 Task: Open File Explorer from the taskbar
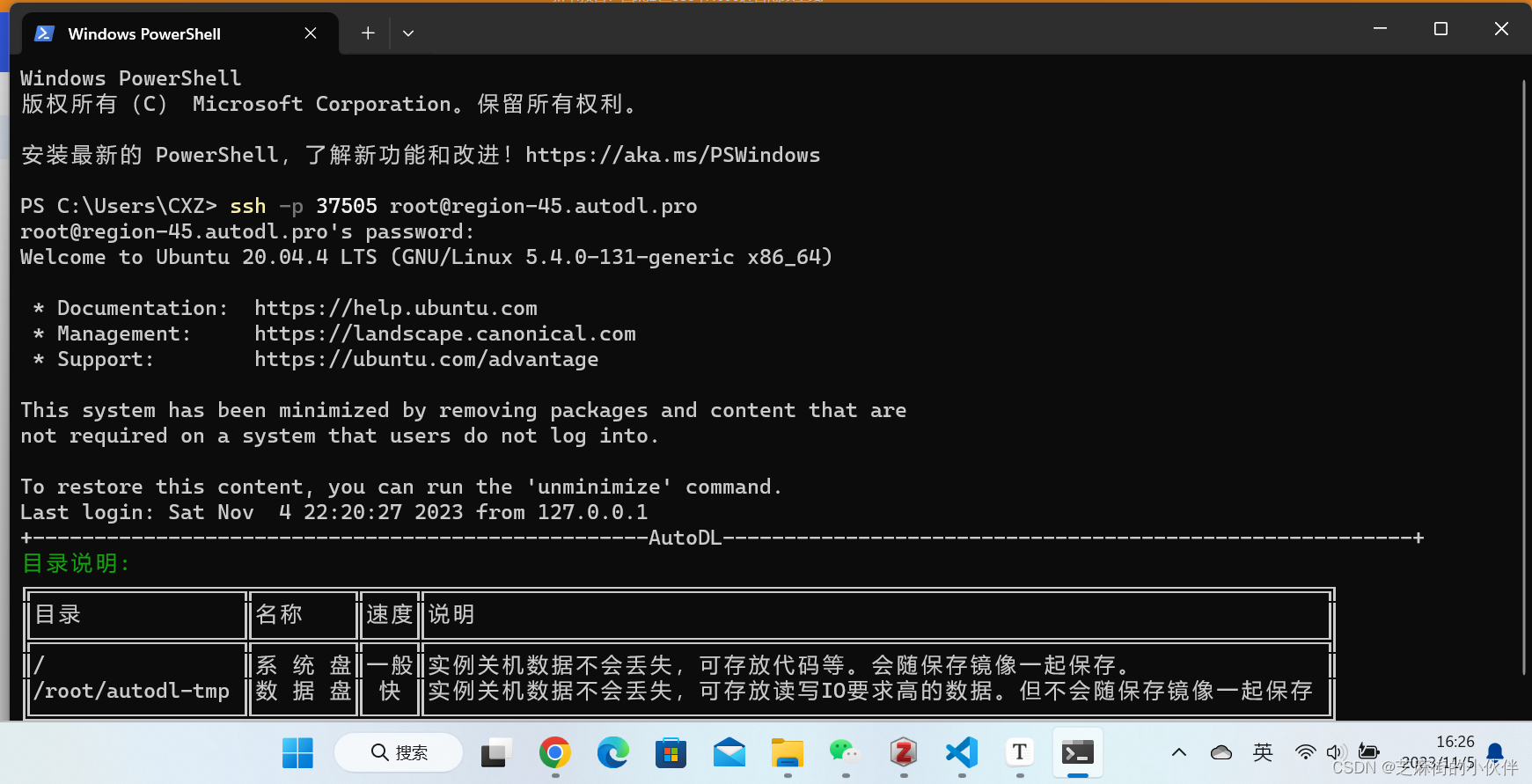pos(788,753)
